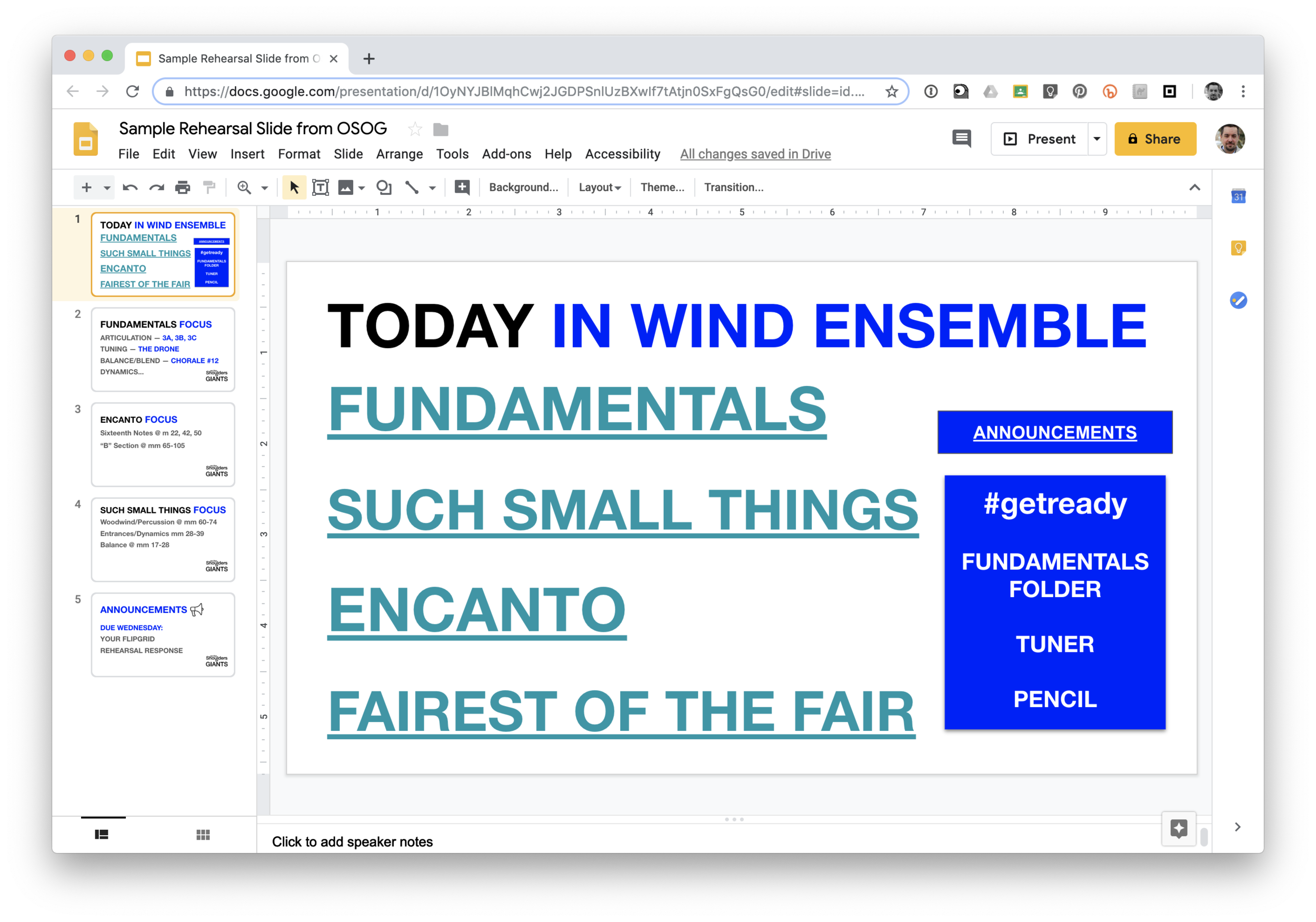Click the yellow Share button
This screenshot has width=1316, height=922.
(x=1155, y=139)
